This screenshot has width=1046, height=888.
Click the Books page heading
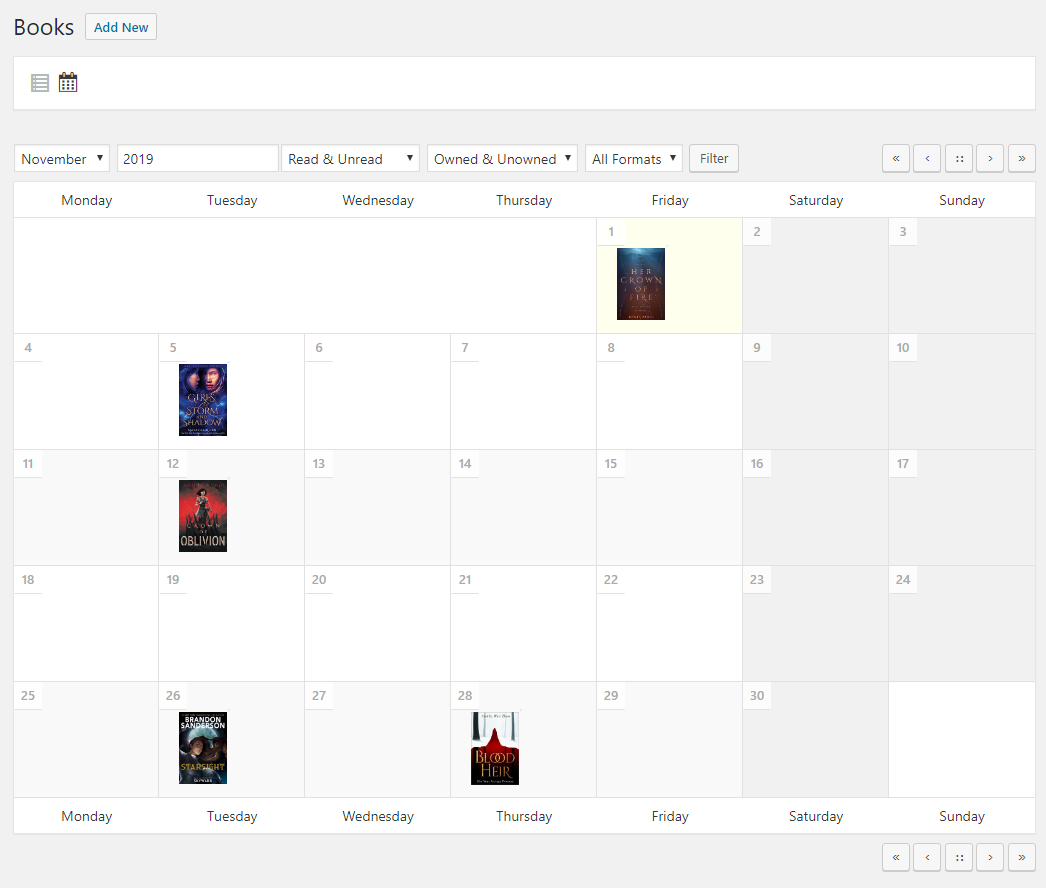[44, 27]
